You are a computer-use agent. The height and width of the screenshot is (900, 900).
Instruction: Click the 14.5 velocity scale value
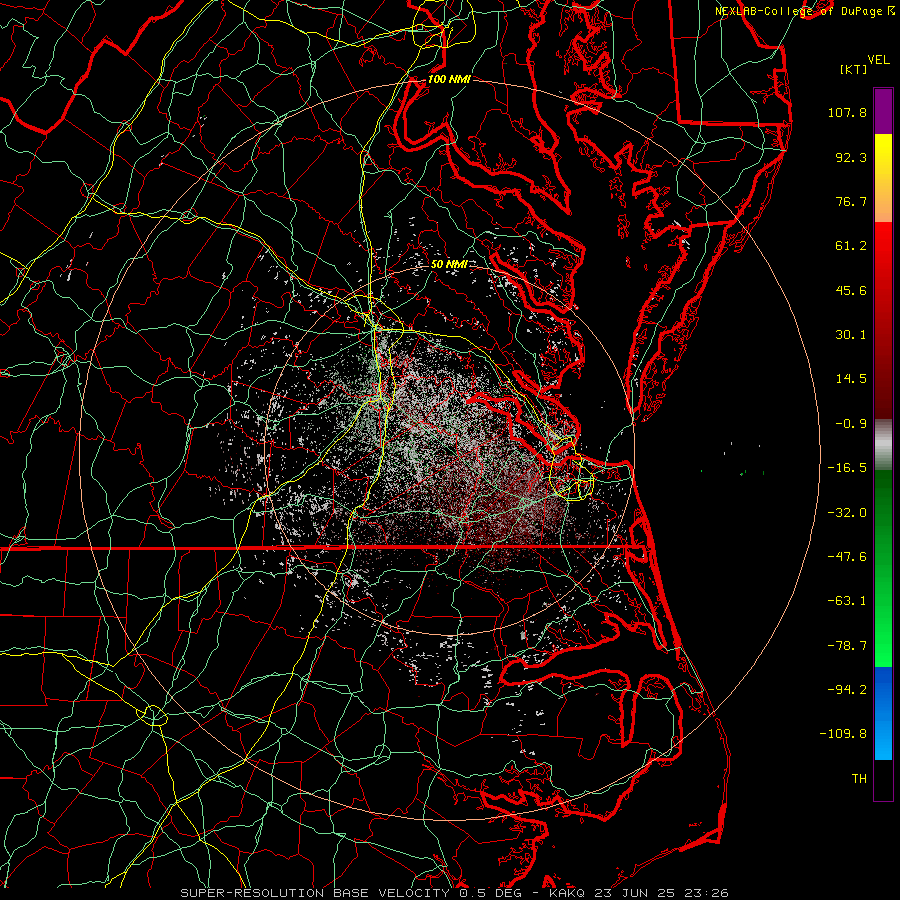[851, 379]
